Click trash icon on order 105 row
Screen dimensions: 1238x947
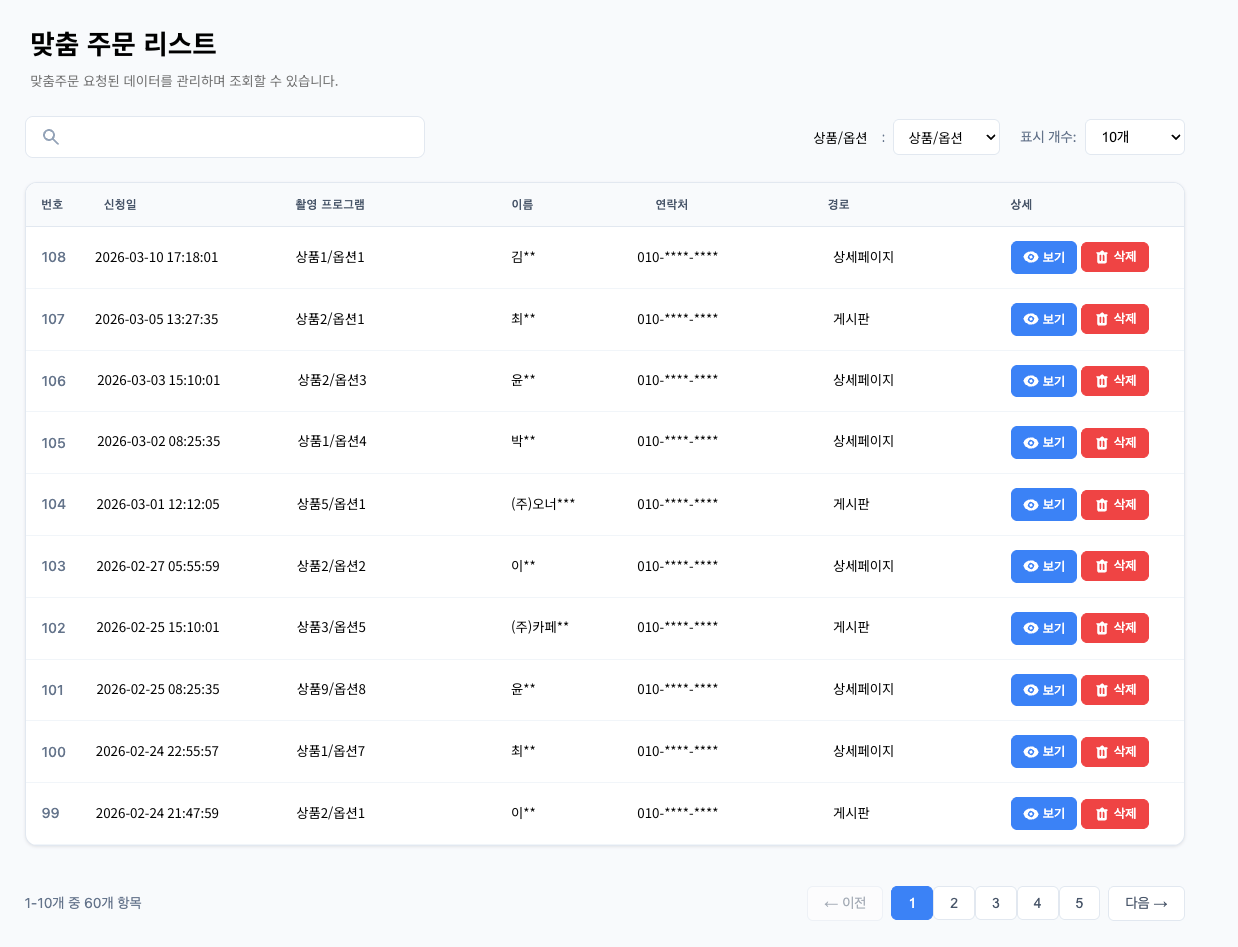pyautogui.click(x=1102, y=442)
